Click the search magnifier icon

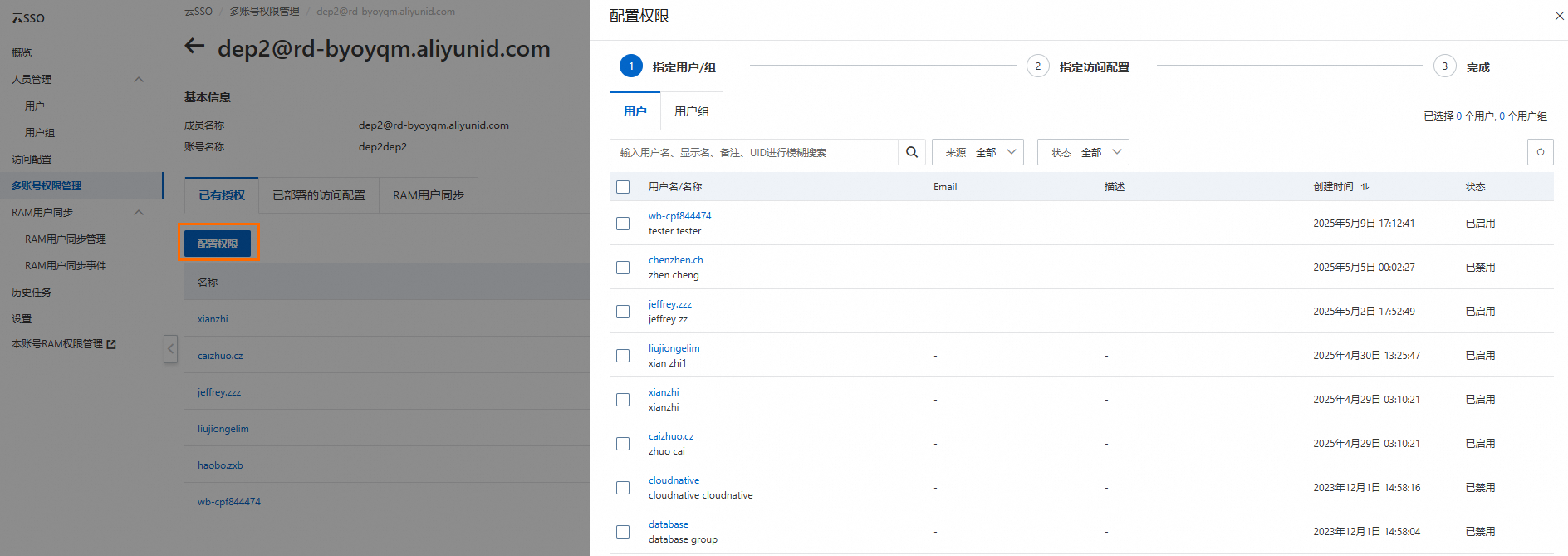[911, 152]
